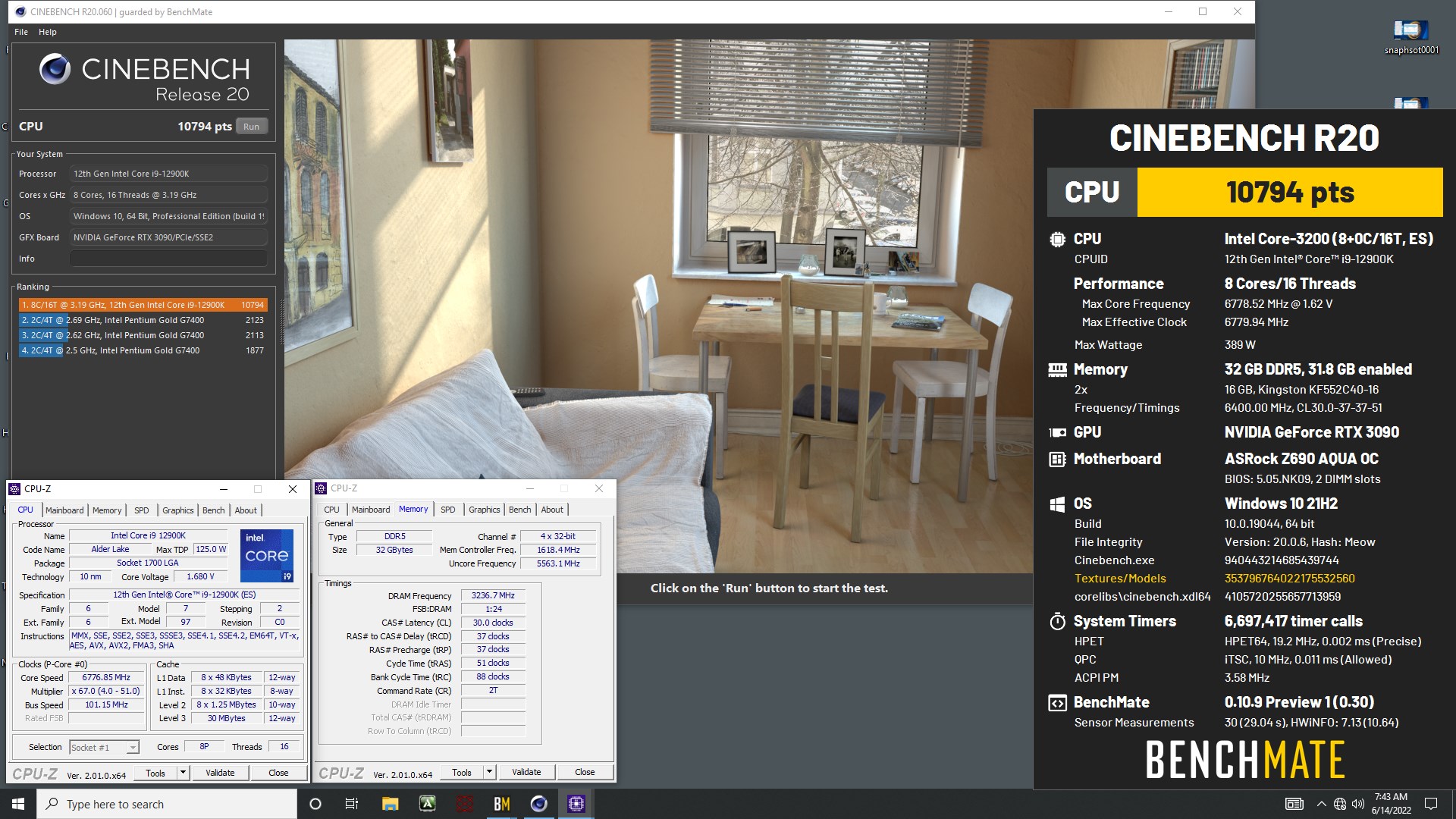Click DRAM Frequency value 3236.7 MHz
This screenshot has width=1456, height=819.
(x=493, y=596)
